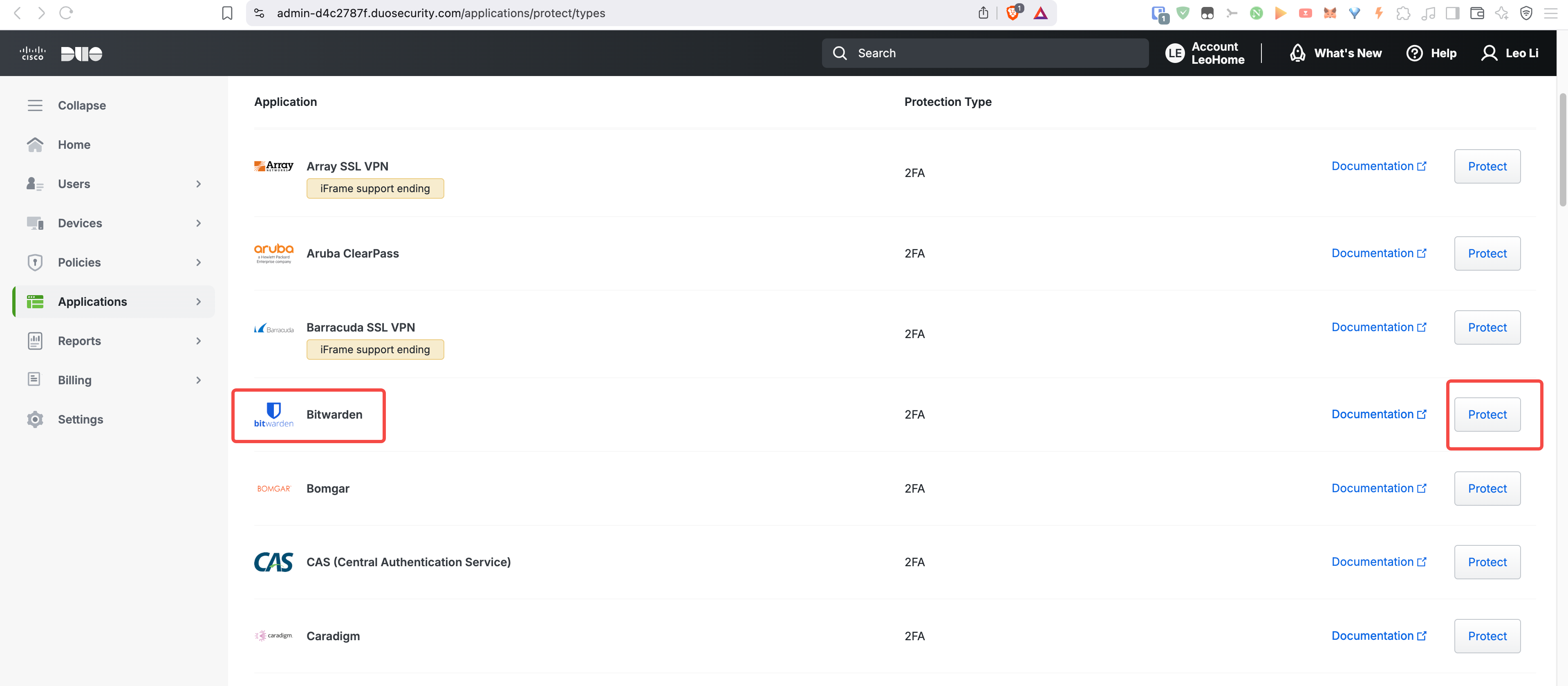Toggle the browser sidebar panel icon

pyautogui.click(x=1452, y=13)
